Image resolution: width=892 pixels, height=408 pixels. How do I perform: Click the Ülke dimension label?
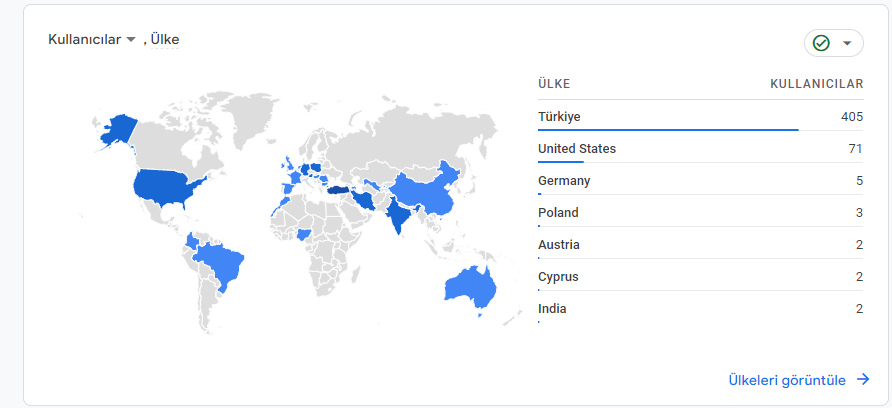[165, 39]
